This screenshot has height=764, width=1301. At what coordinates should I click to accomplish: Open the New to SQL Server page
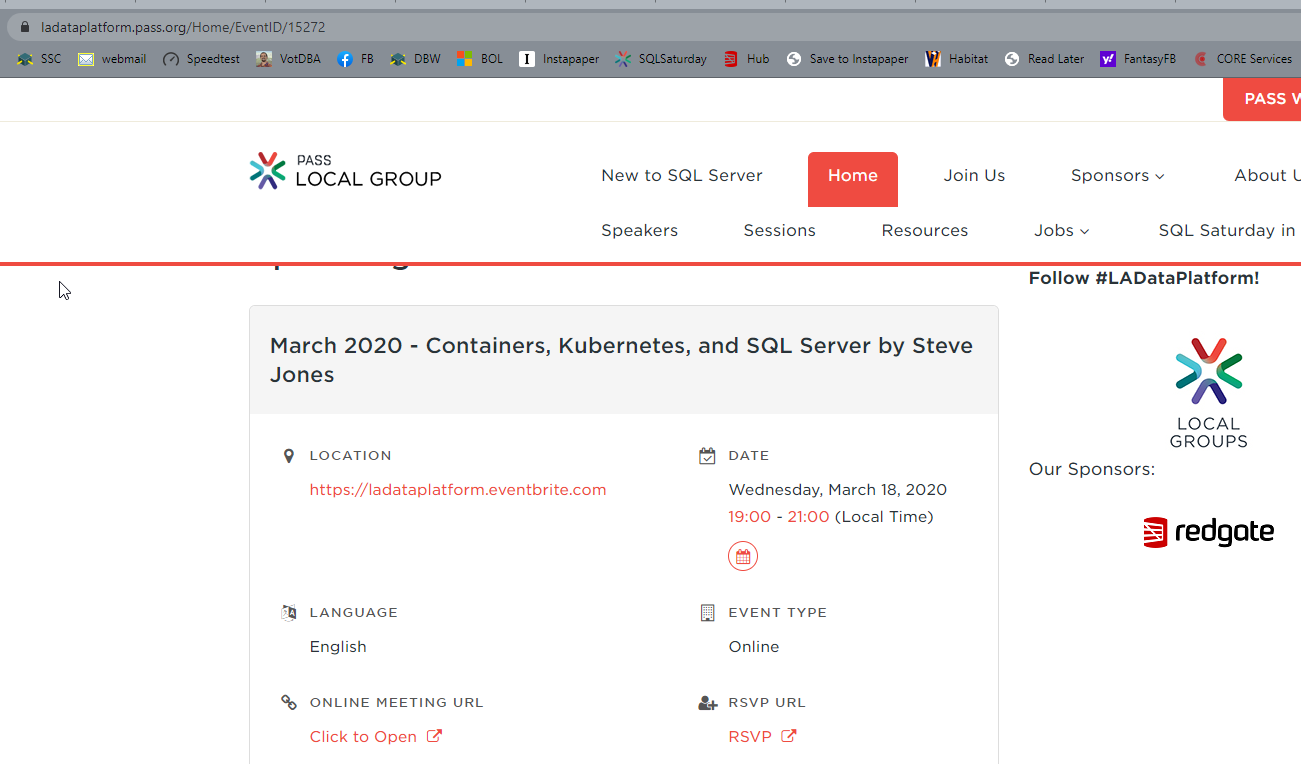(681, 176)
